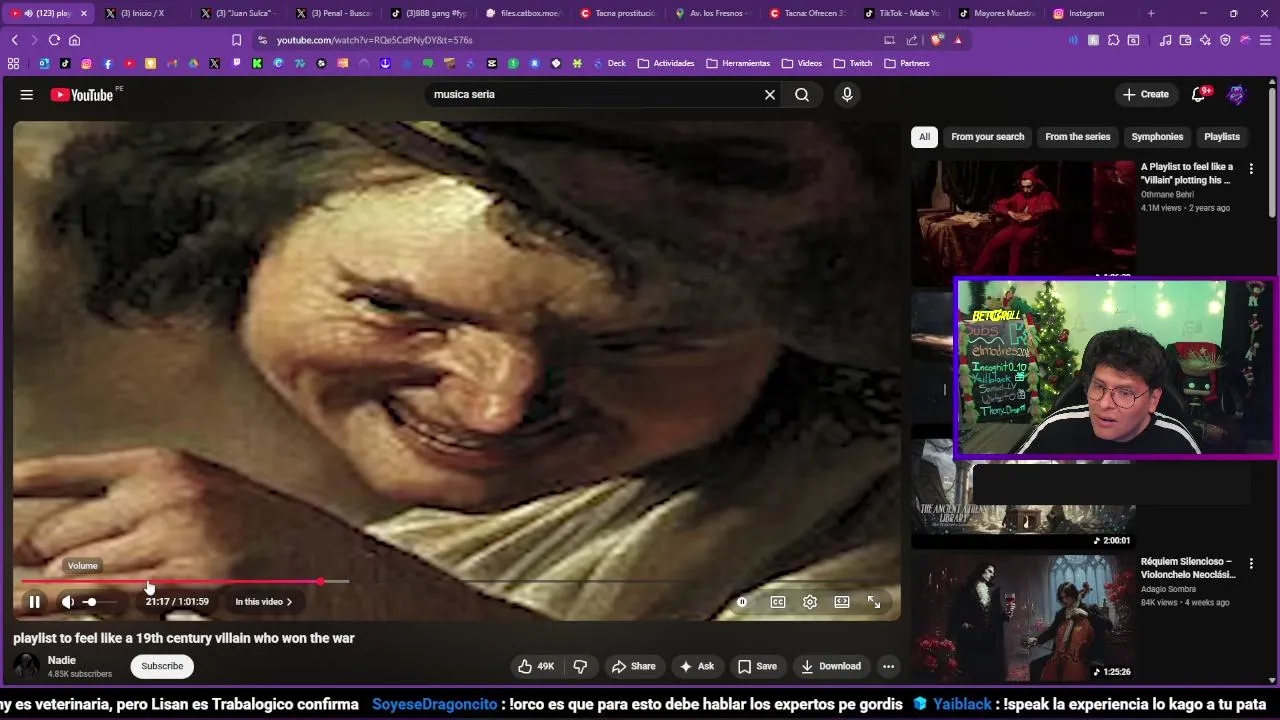Click the video progress bar scrubber

tap(320, 581)
